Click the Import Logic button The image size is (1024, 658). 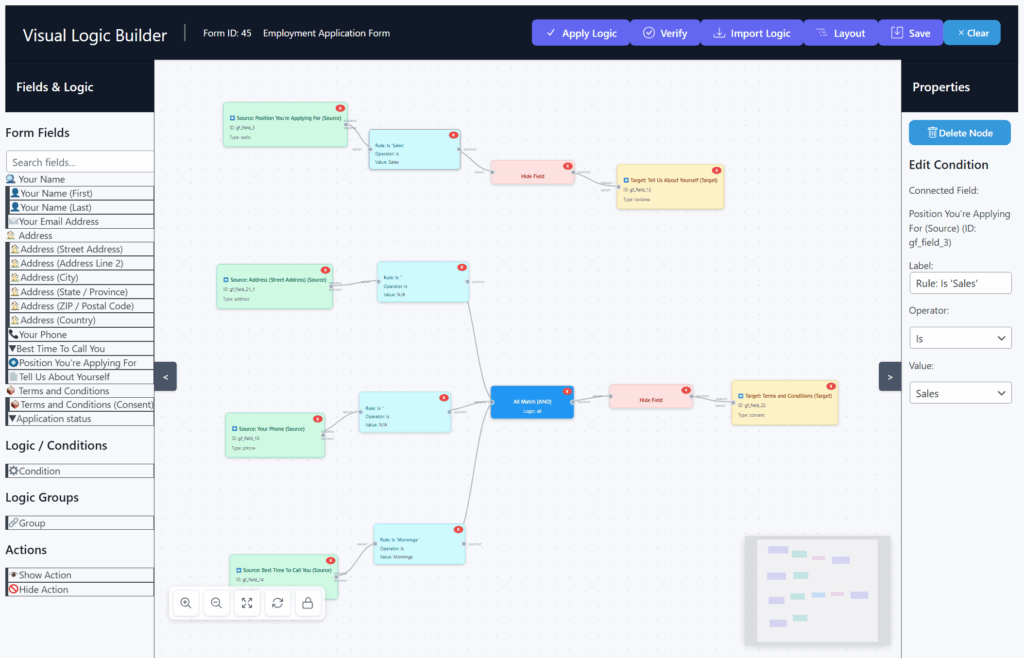751,33
